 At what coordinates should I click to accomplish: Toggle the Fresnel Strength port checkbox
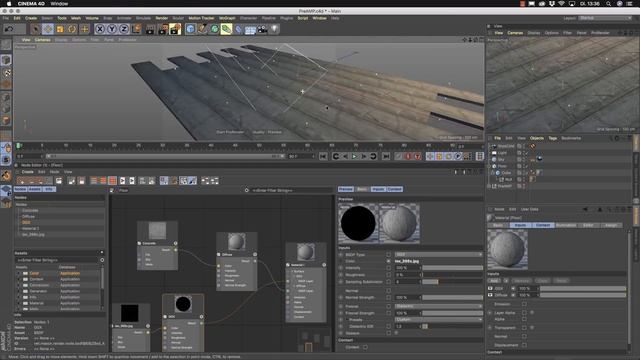point(389,313)
